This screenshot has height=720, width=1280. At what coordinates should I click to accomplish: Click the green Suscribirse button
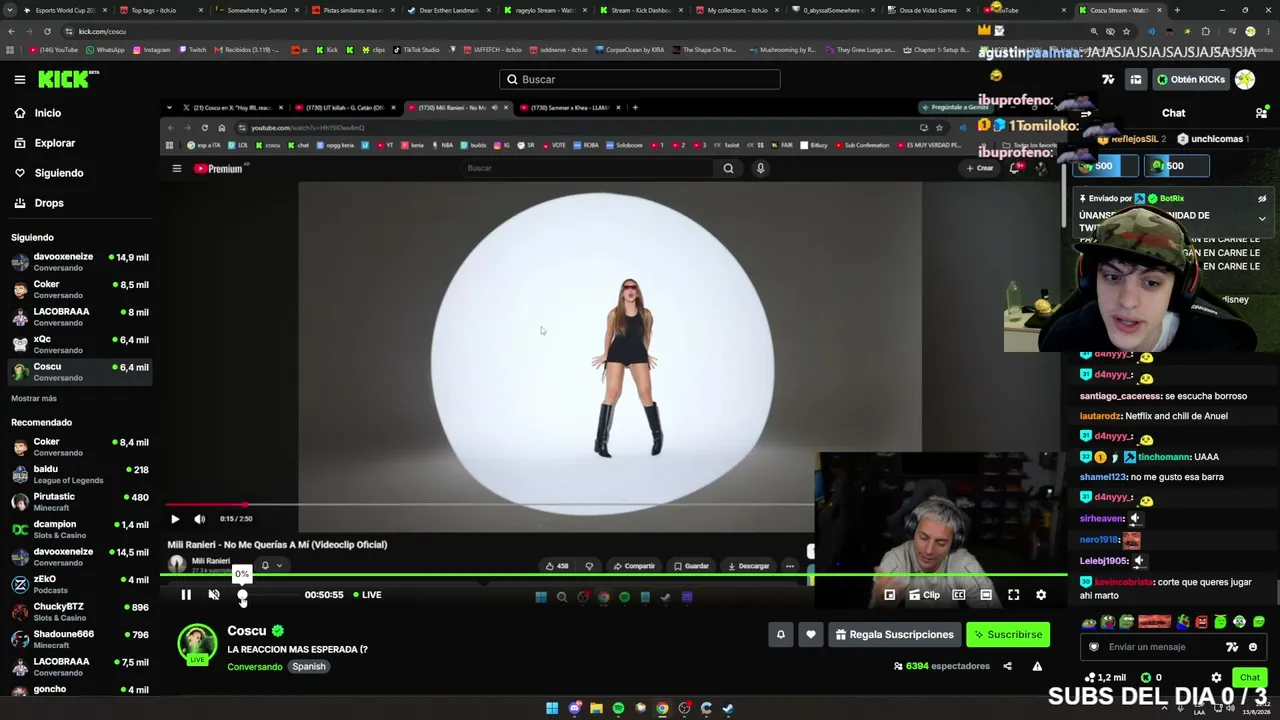1008,634
